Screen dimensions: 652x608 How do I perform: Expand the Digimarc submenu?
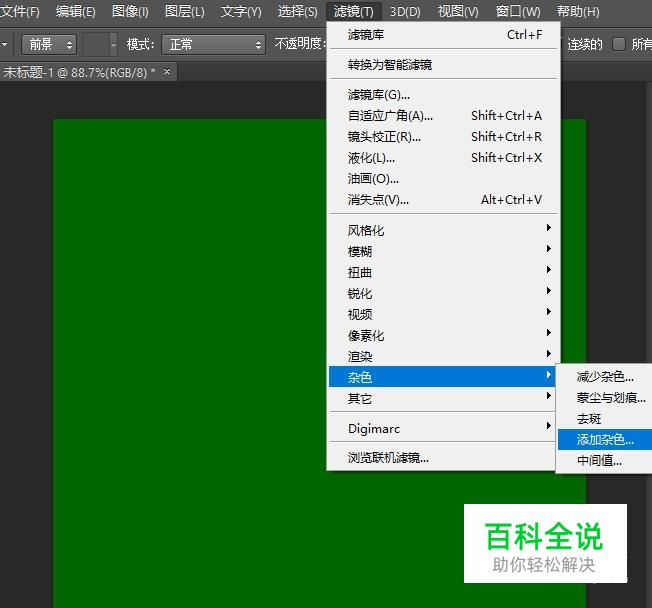(x=444, y=428)
